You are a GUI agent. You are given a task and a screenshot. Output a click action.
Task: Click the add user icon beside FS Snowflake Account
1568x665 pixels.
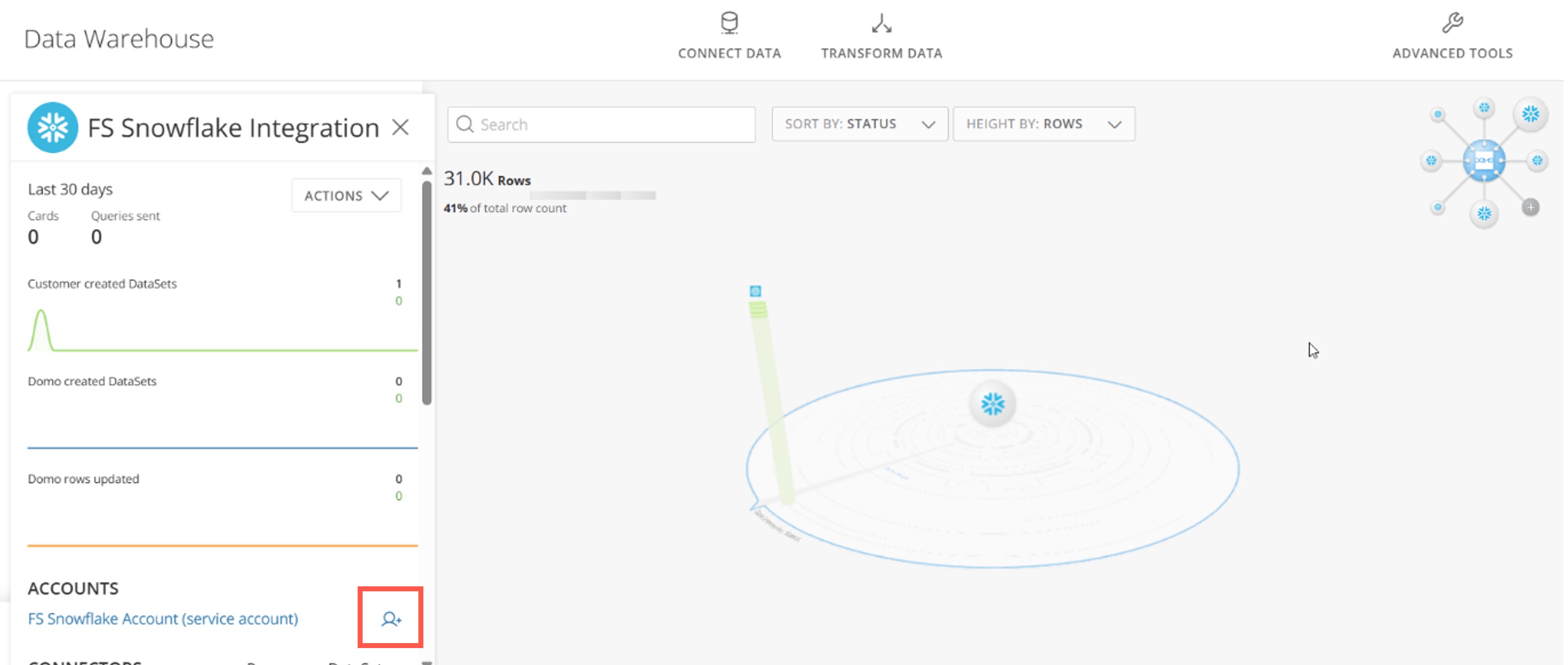[x=392, y=619]
